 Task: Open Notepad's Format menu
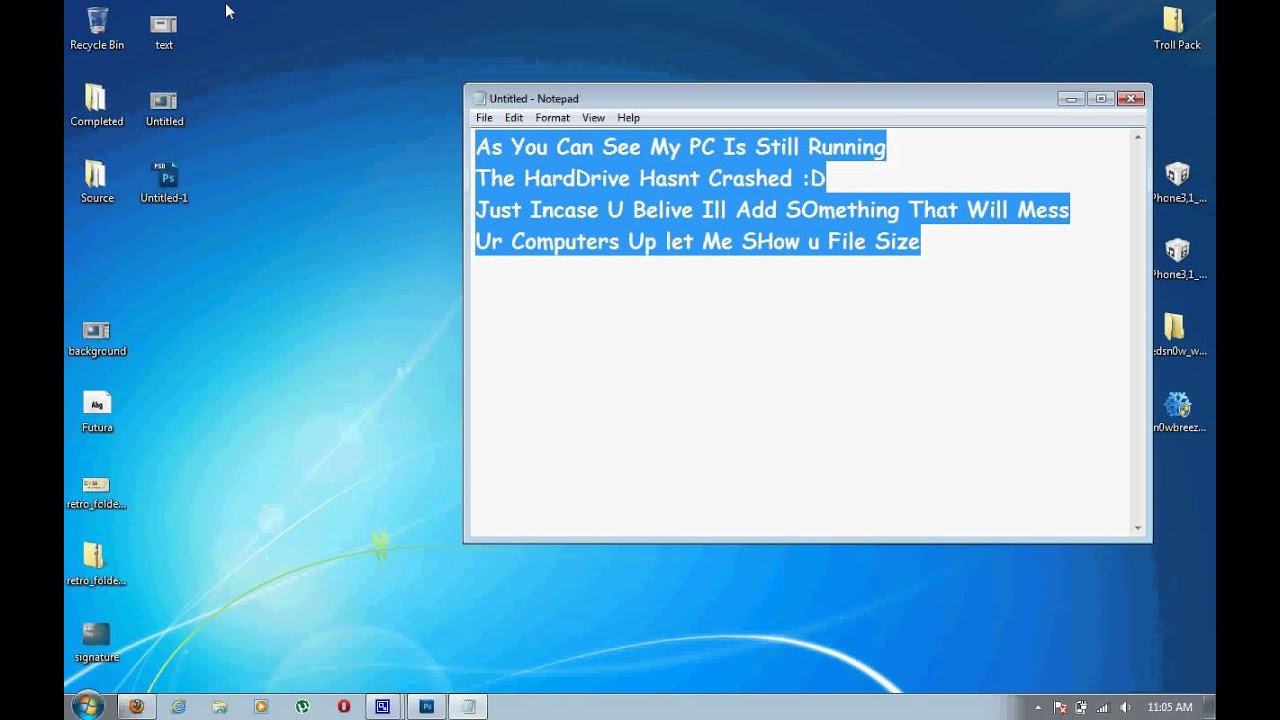[552, 118]
